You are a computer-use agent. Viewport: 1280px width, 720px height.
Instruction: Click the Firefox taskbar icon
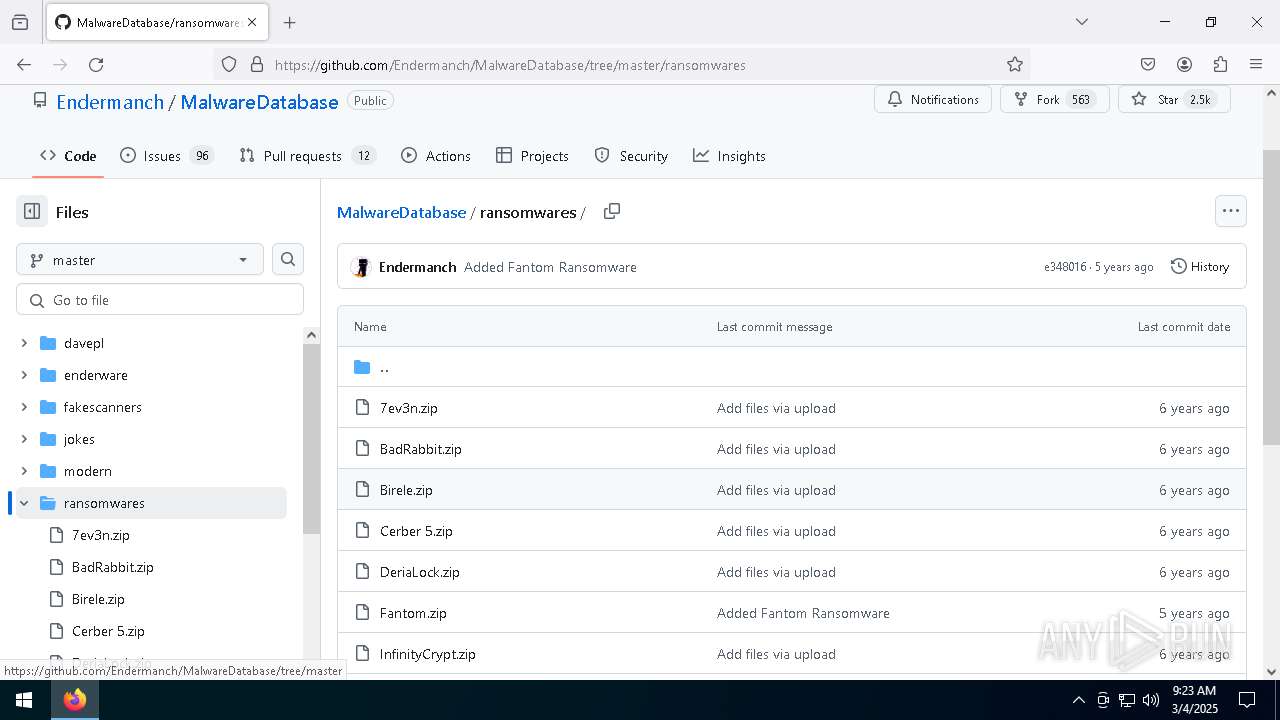[x=75, y=700]
